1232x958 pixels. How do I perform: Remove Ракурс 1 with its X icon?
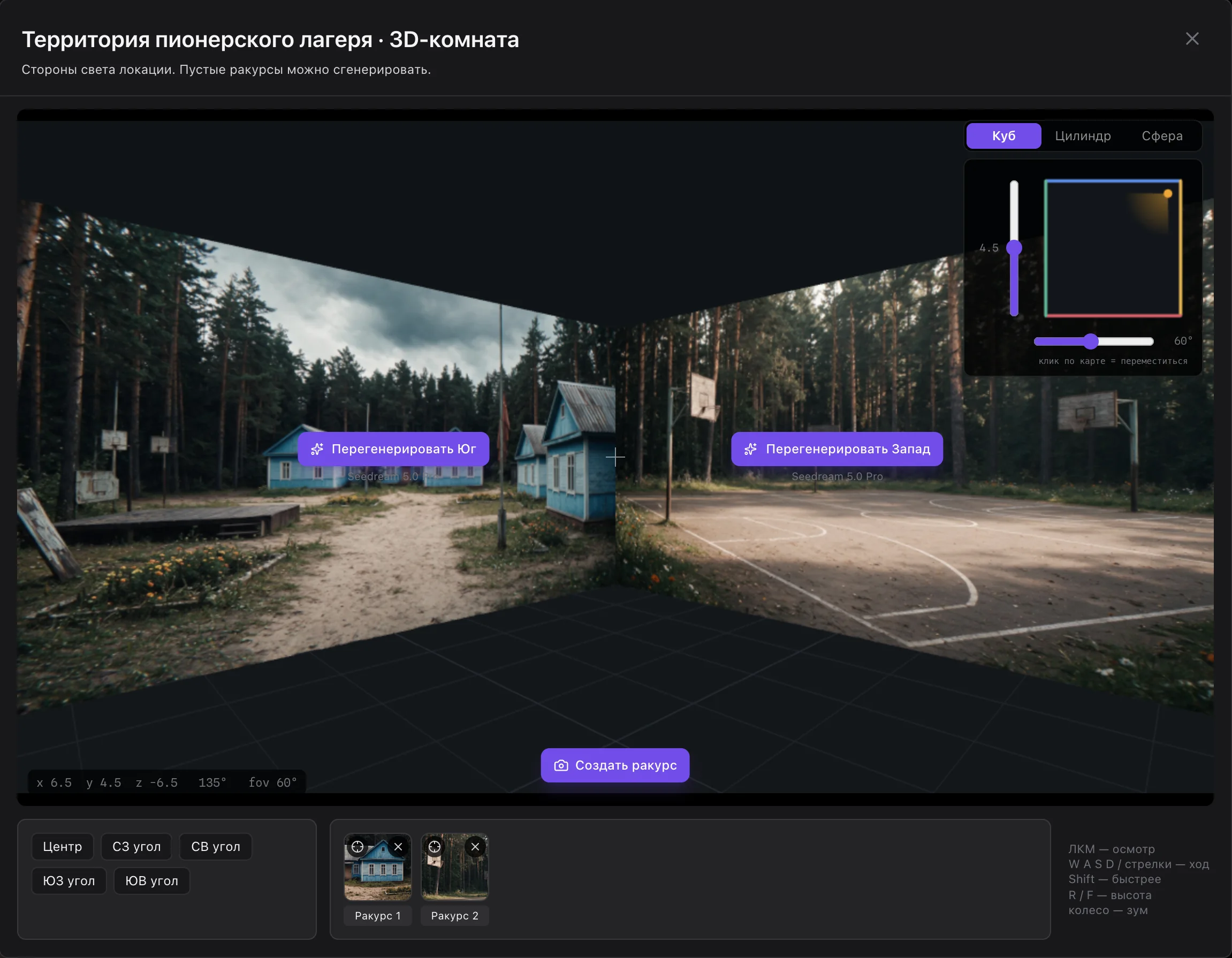tap(398, 846)
